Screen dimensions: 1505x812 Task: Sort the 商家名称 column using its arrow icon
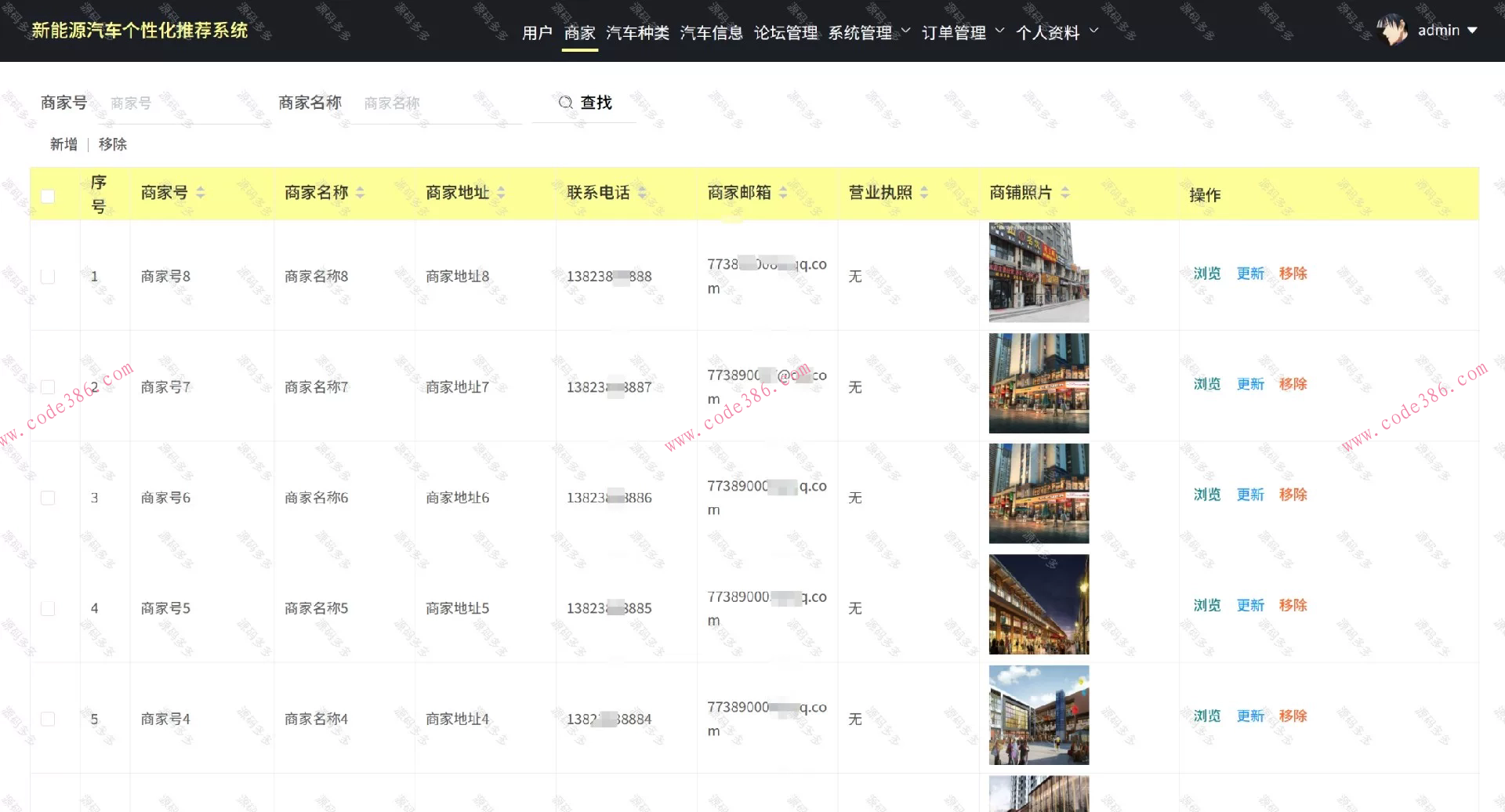click(360, 193)
